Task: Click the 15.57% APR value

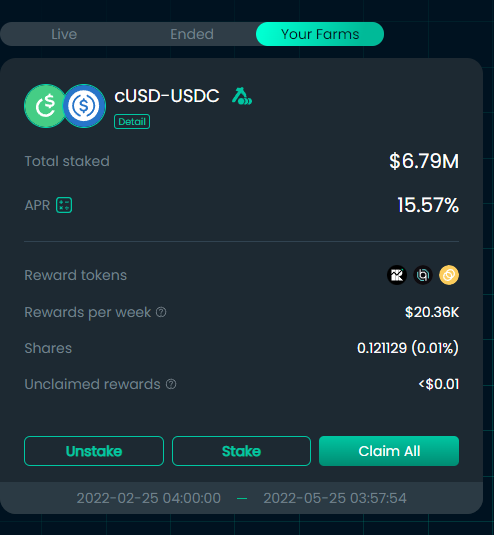Action: tap(428, 205)
